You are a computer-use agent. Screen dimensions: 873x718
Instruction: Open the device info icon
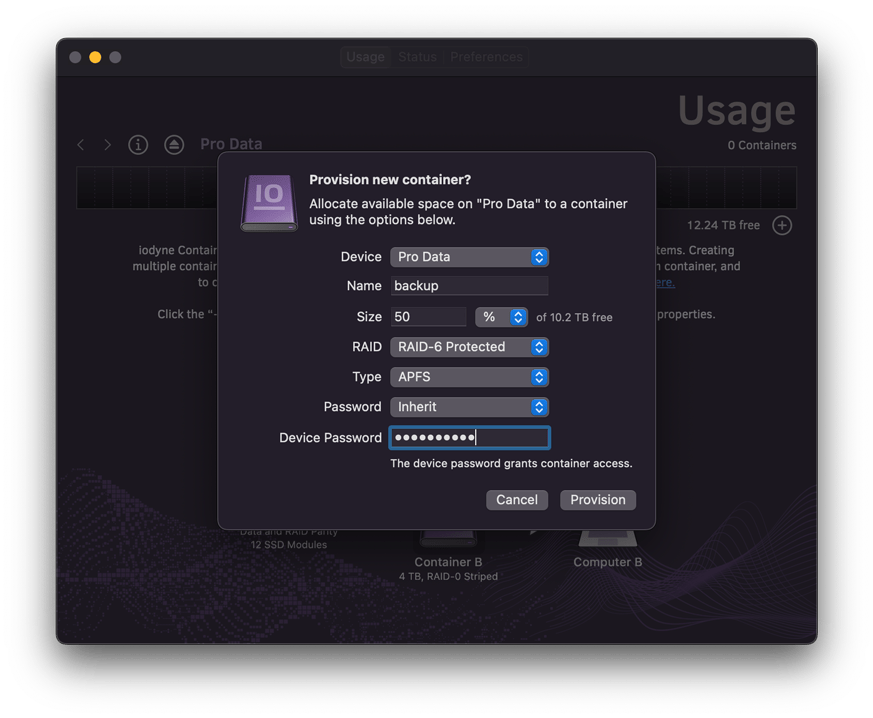coord(138,145)
